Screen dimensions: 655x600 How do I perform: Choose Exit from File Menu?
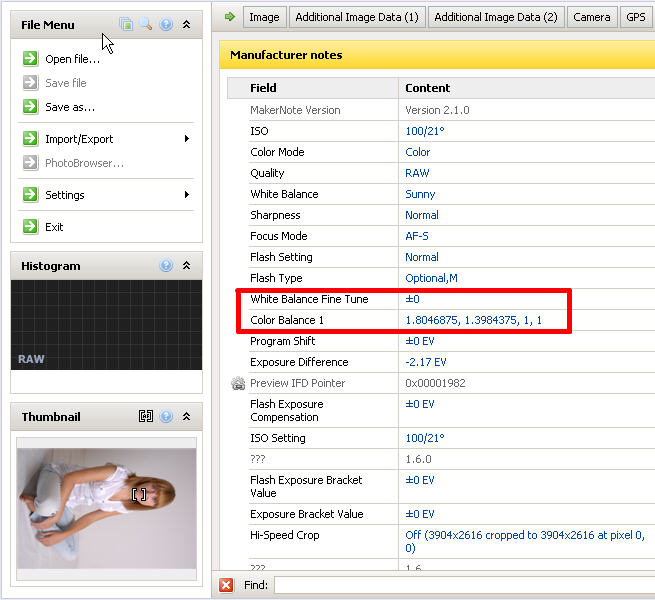click(54, 227)
